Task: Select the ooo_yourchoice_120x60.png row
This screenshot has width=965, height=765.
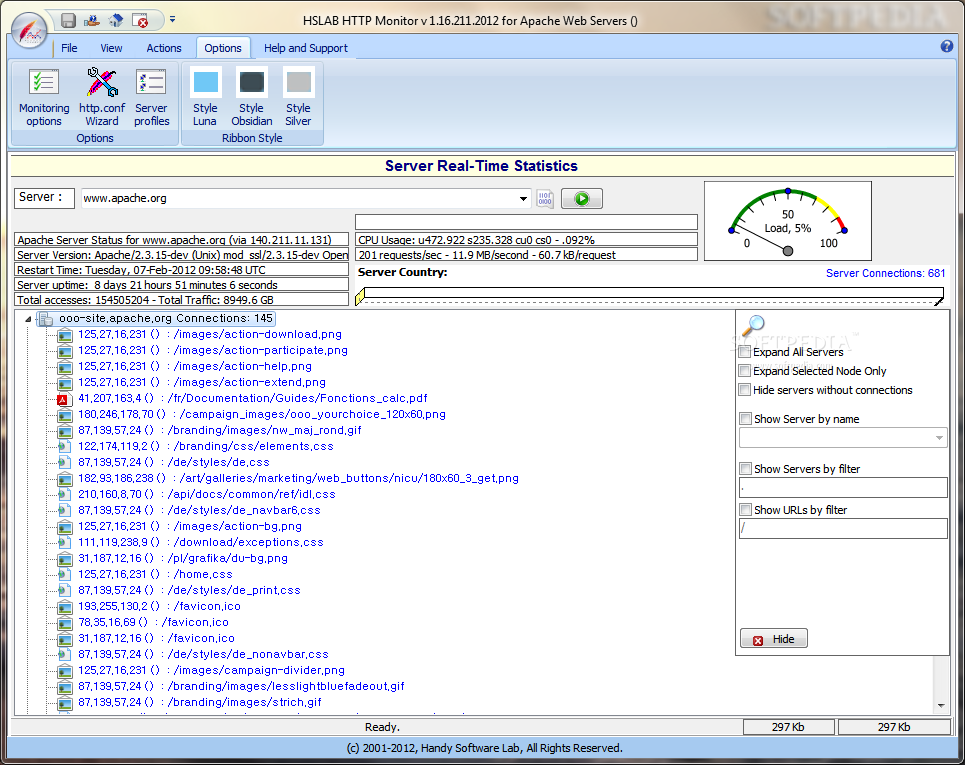Action: [x=262, y=414]
